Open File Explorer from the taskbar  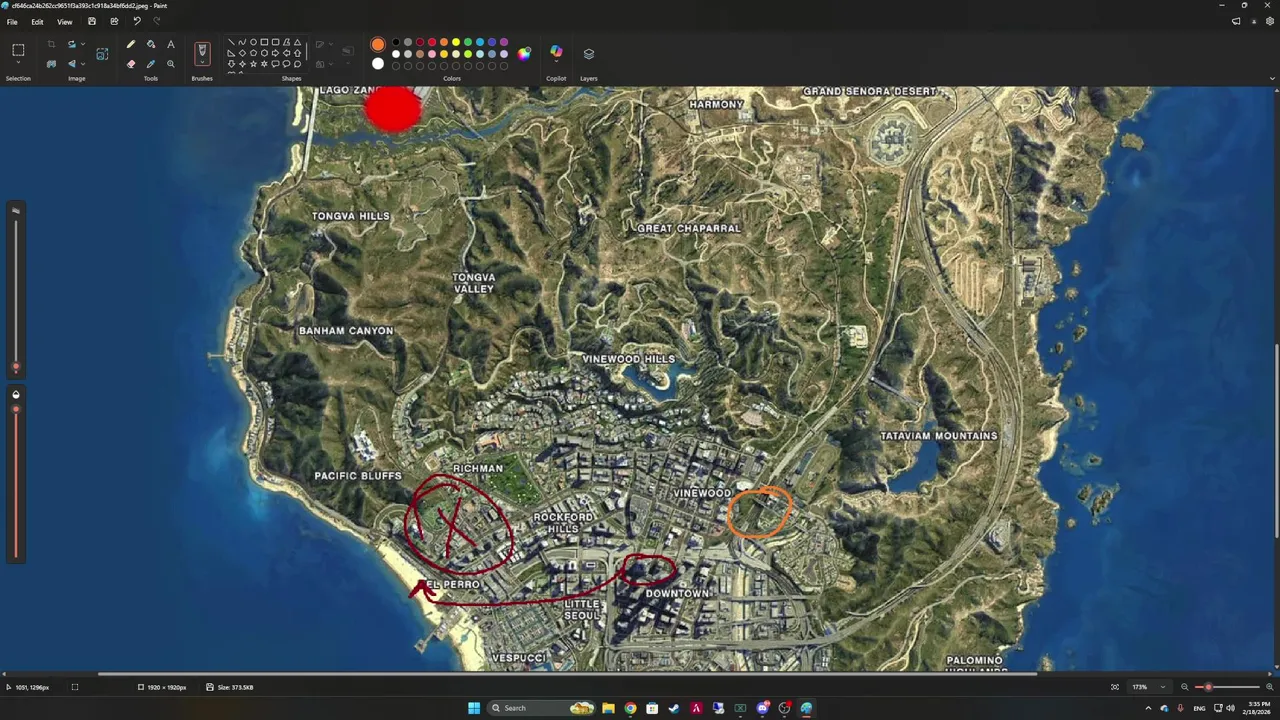(x=608, y=708)
